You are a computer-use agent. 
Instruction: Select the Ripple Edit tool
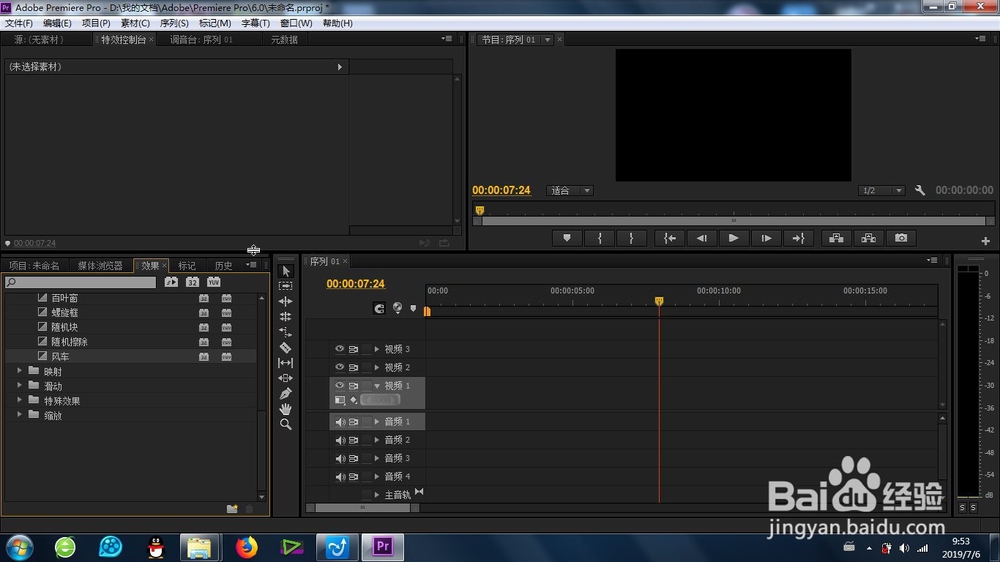pyautogui.click(x=286, y=301)
